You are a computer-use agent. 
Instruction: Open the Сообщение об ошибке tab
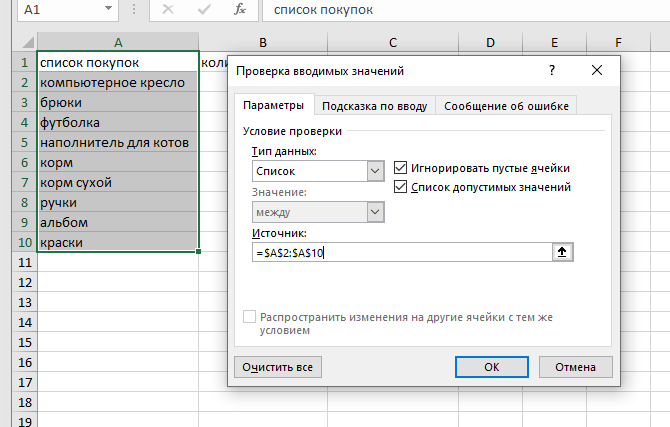[x=507, y=106]
